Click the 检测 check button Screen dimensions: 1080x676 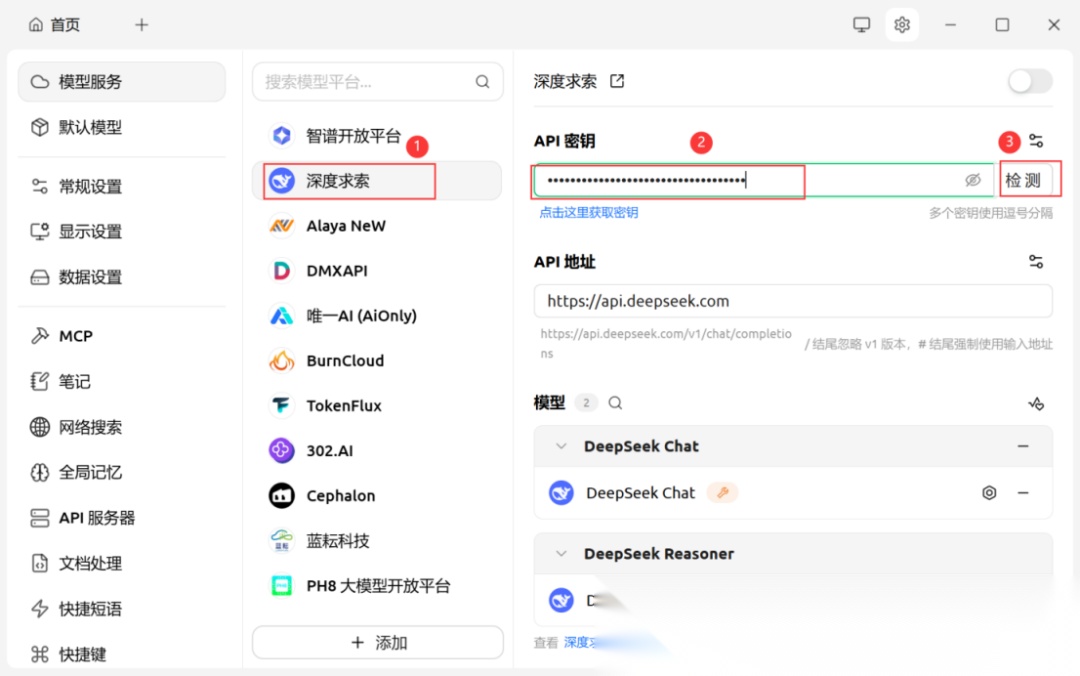click(1026, 181)
